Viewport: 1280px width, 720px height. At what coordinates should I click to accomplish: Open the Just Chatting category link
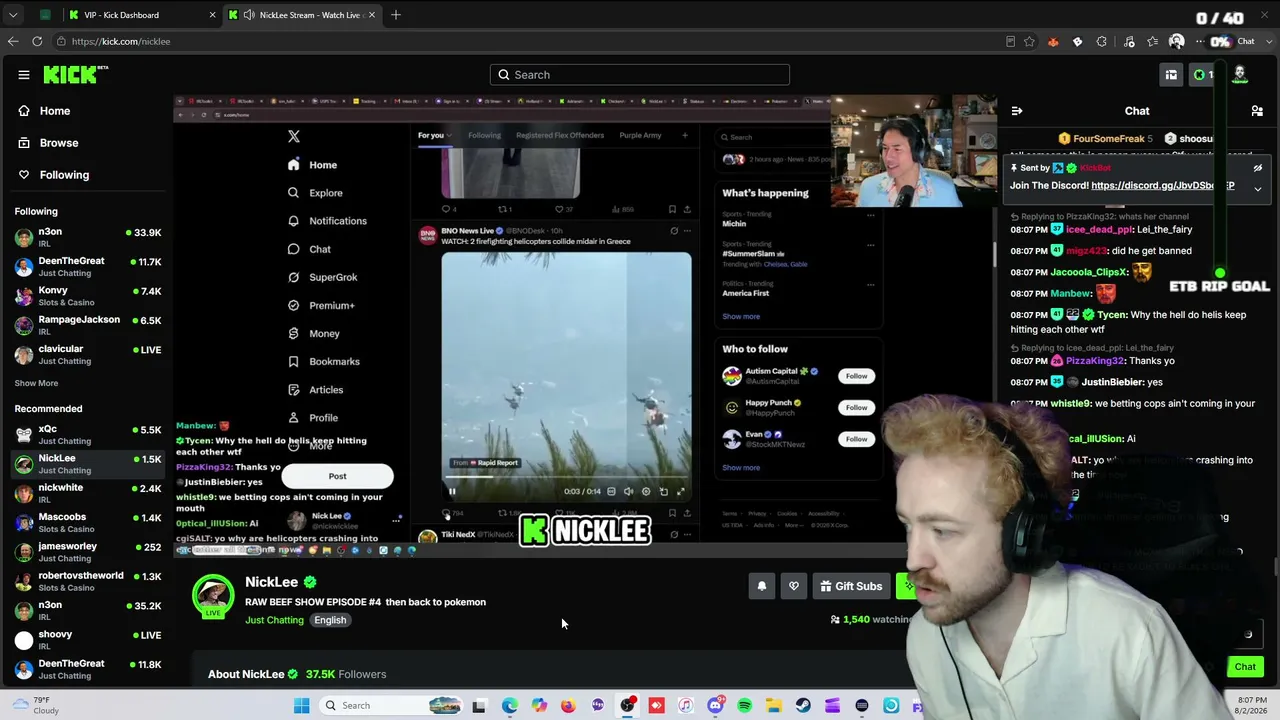[274, 620]
